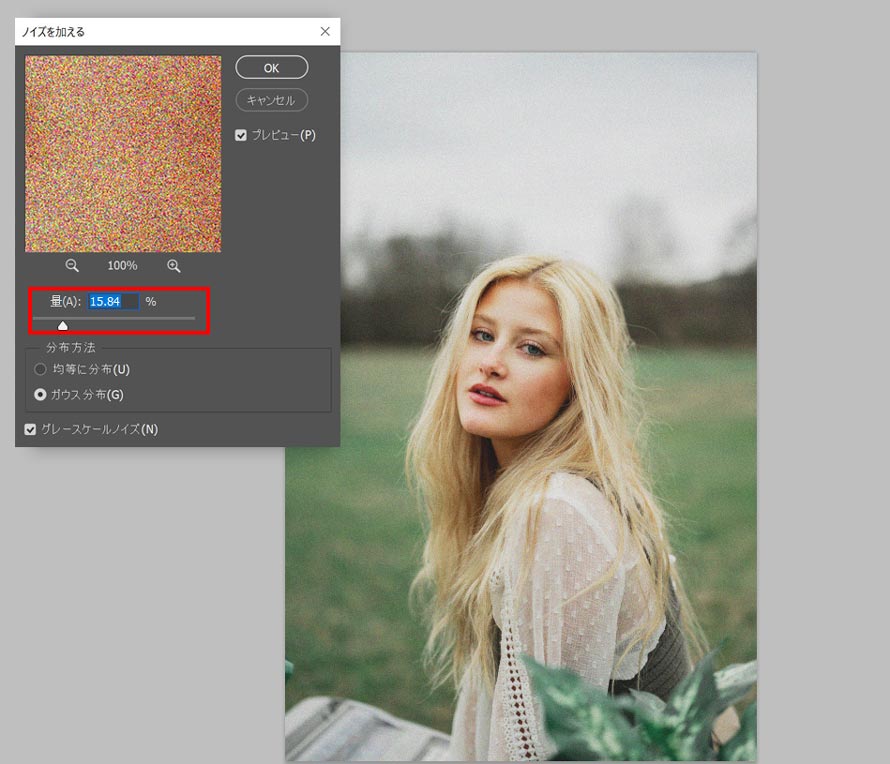Select 均等に分布(U) radio option
890x764 pixels.
(40, 370)
